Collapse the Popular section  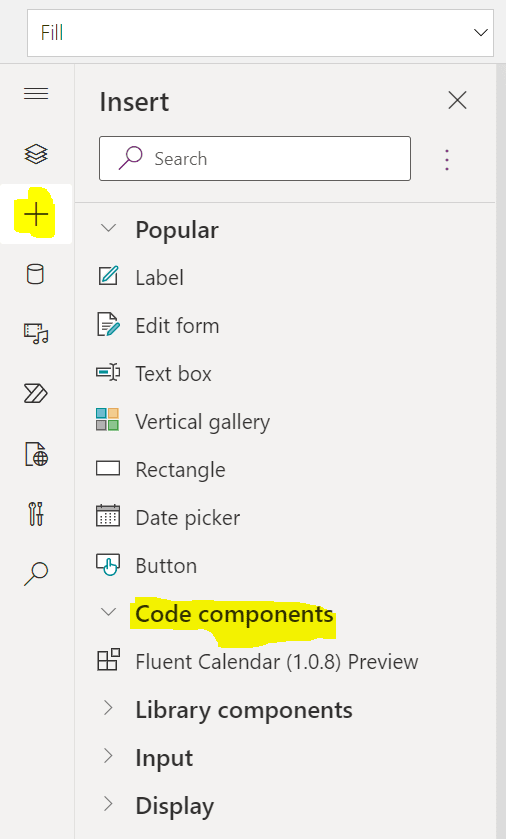click(x=109, y=228)
